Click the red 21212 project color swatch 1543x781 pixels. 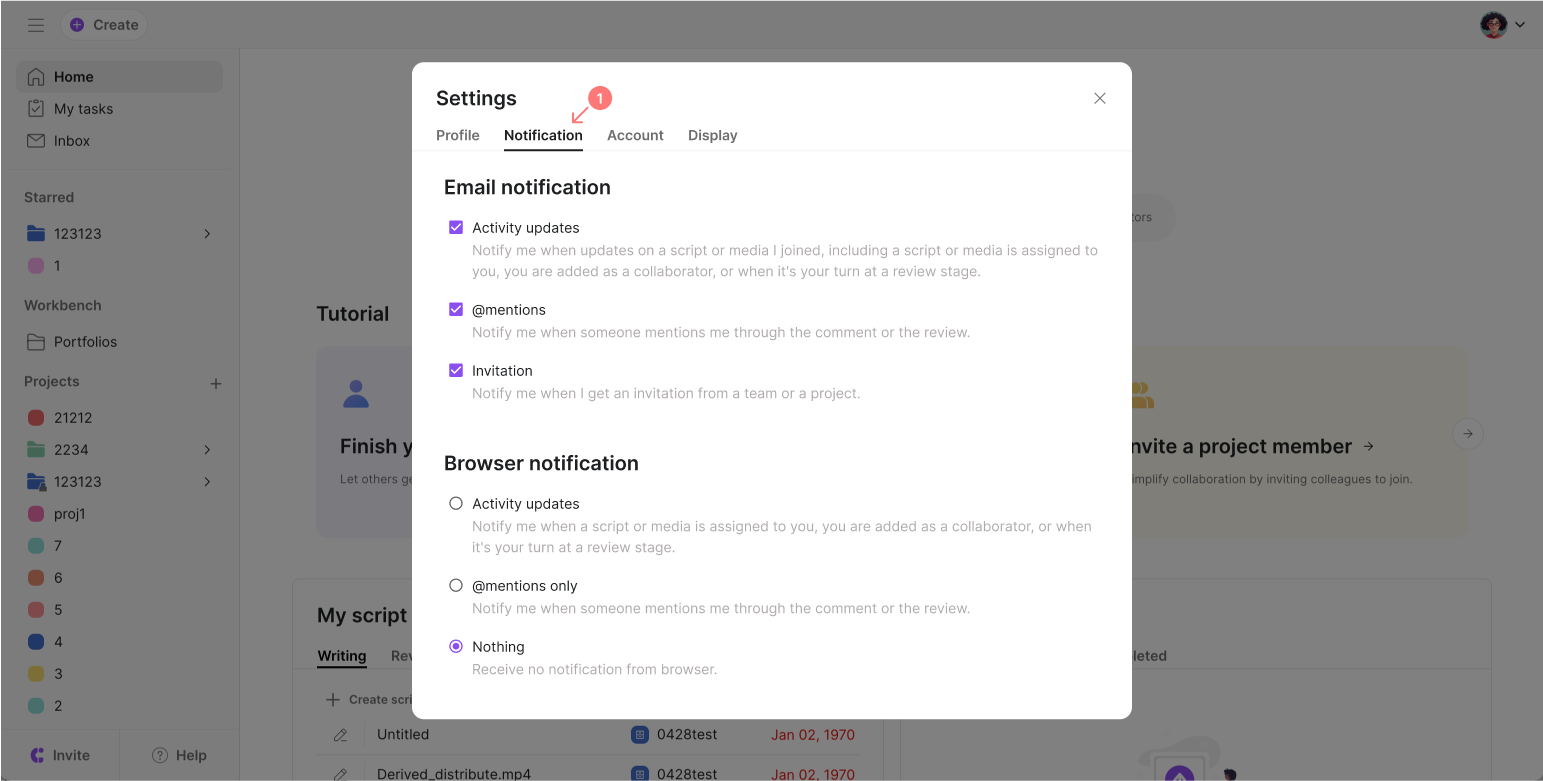pos(36,418)
